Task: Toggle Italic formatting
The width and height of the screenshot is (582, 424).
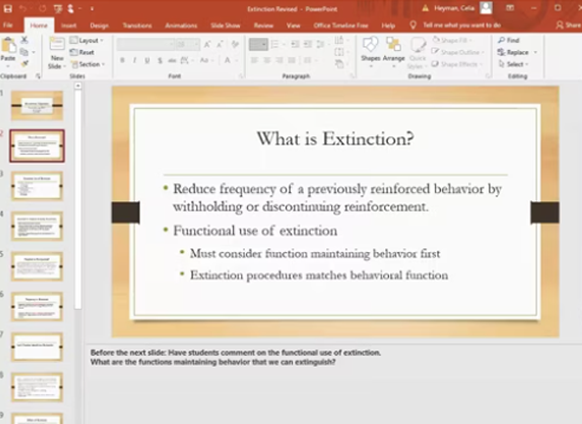Action: pyautogui.click(x=135, y=60)
